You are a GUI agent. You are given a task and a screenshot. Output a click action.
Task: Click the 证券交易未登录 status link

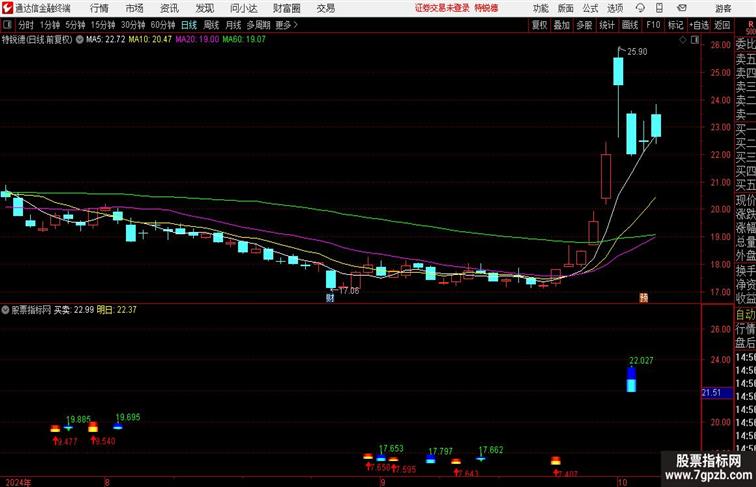coord(442,8)
